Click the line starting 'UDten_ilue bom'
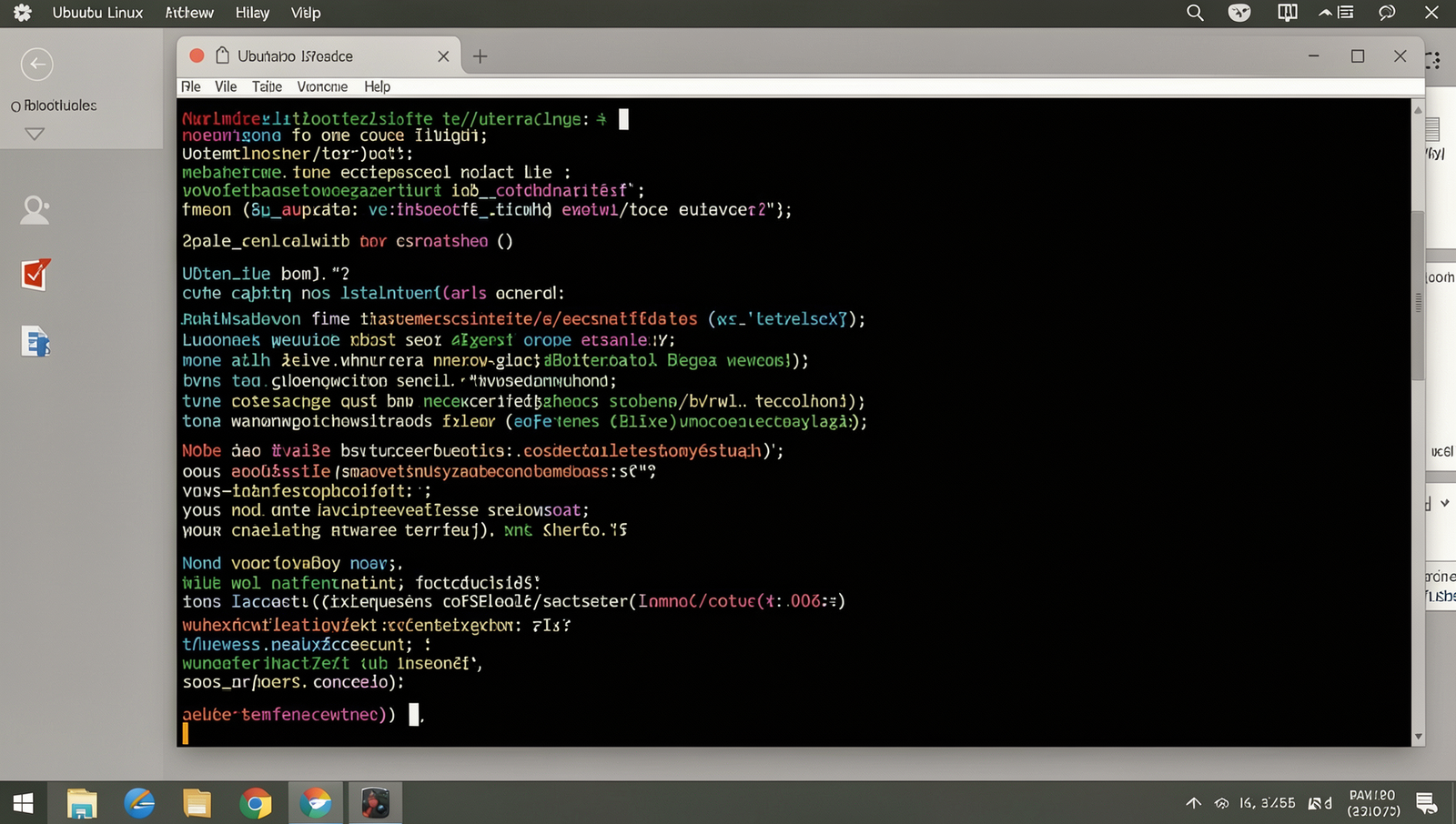Image resolution: width=1456 pixels, height=824 pixels. (x=266, y=274)
